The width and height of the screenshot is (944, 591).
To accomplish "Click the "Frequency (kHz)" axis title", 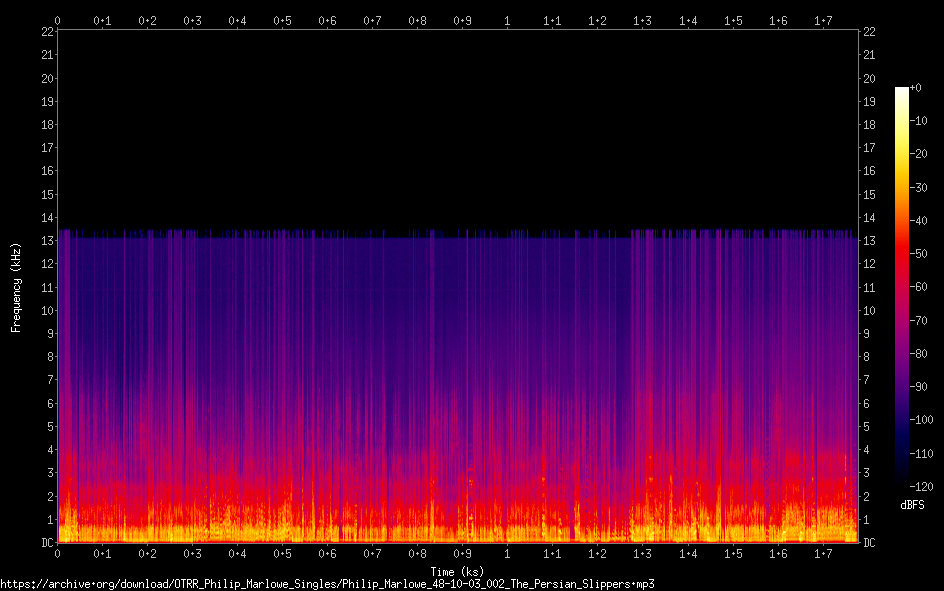I will (x=16, y=286).
